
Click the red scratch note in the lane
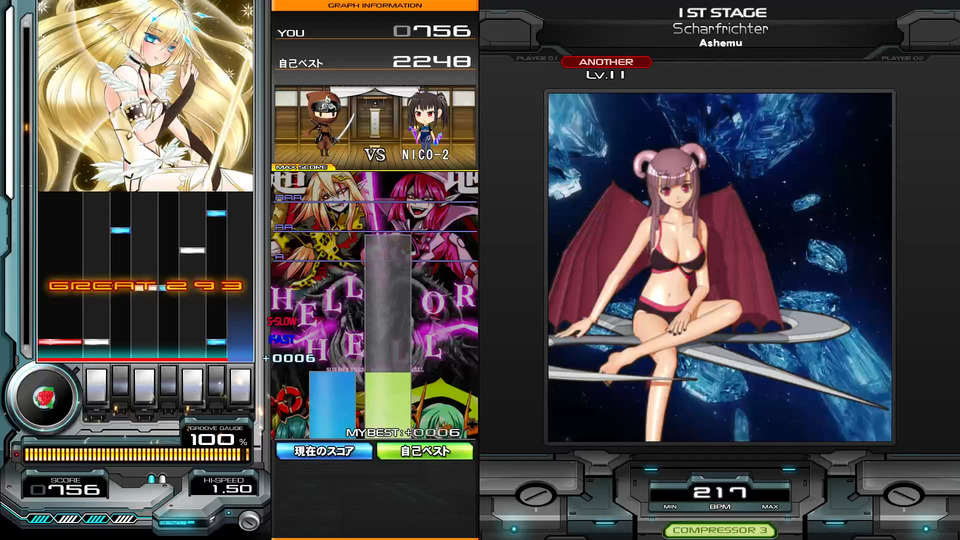pos(60,342)
